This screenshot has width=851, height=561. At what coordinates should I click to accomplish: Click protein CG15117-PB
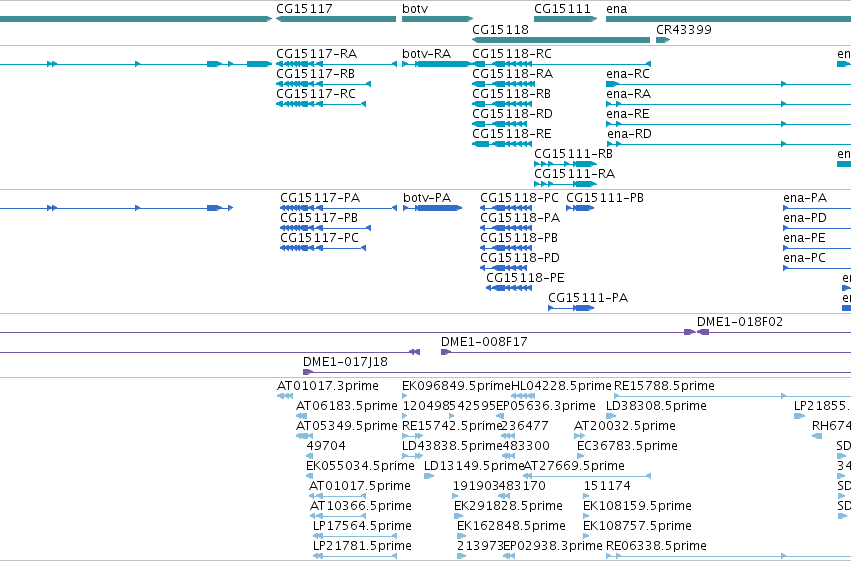[326, 228]
